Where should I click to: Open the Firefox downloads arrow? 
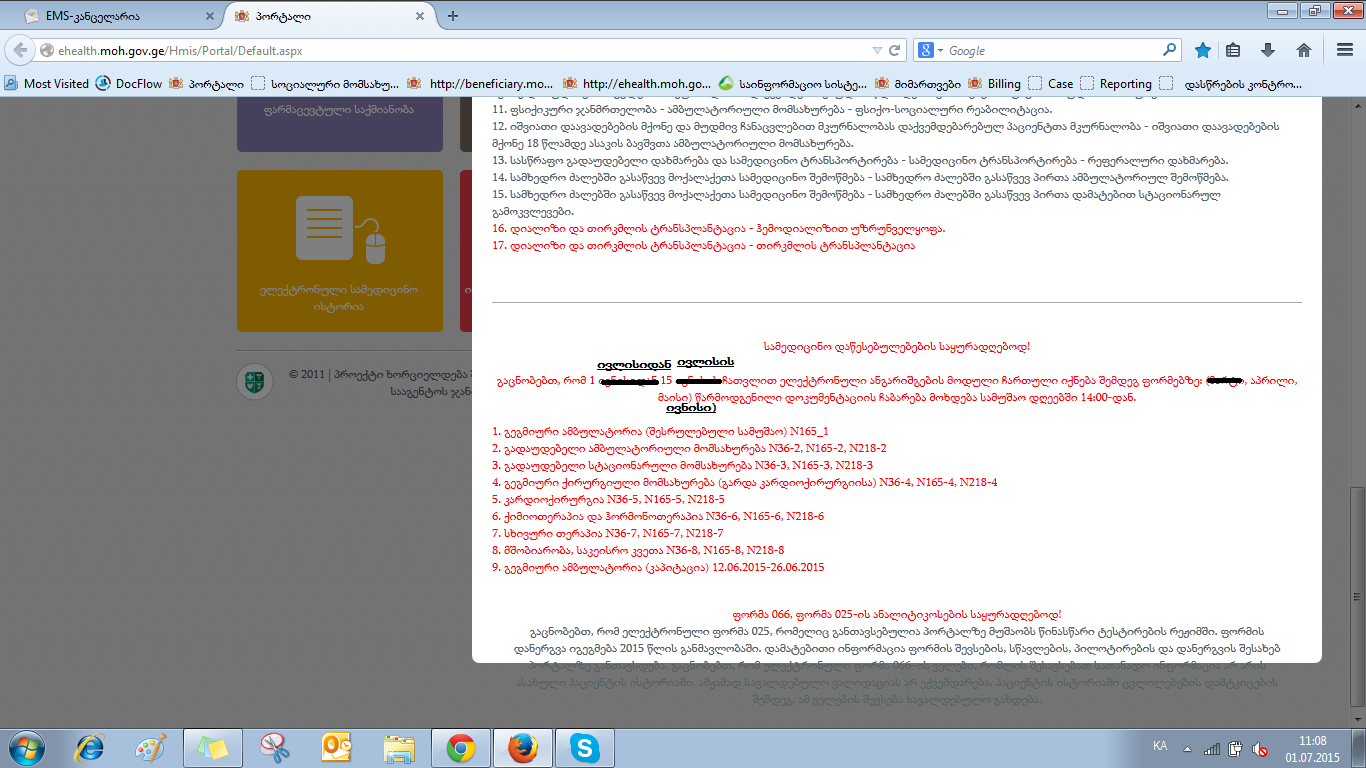[1268, 50]
